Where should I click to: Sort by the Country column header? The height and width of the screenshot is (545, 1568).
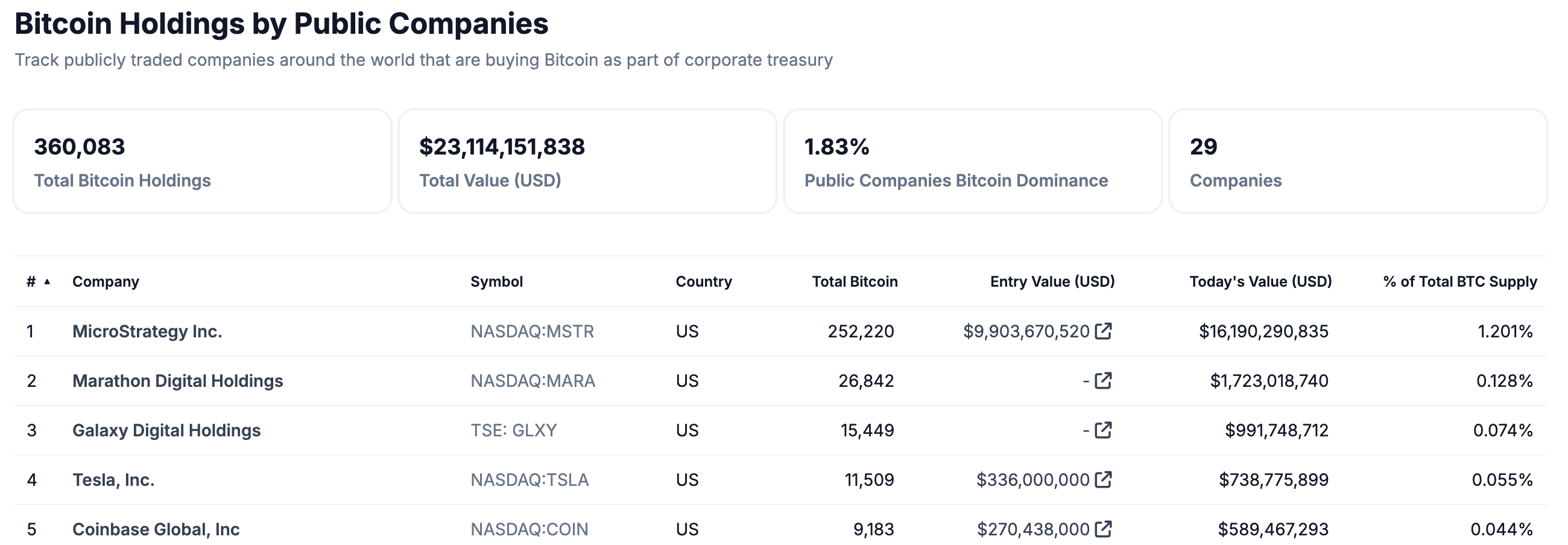click(x=703, y=281)
